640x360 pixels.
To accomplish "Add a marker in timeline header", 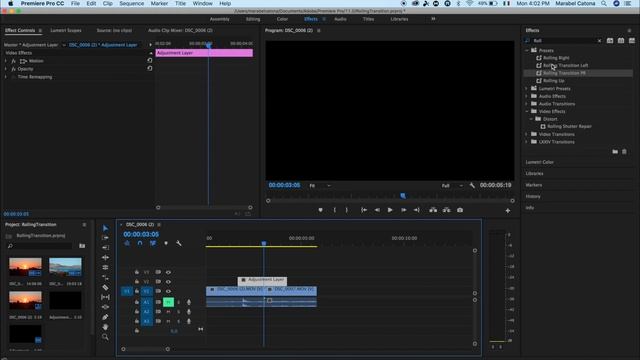I will point(166,243).
